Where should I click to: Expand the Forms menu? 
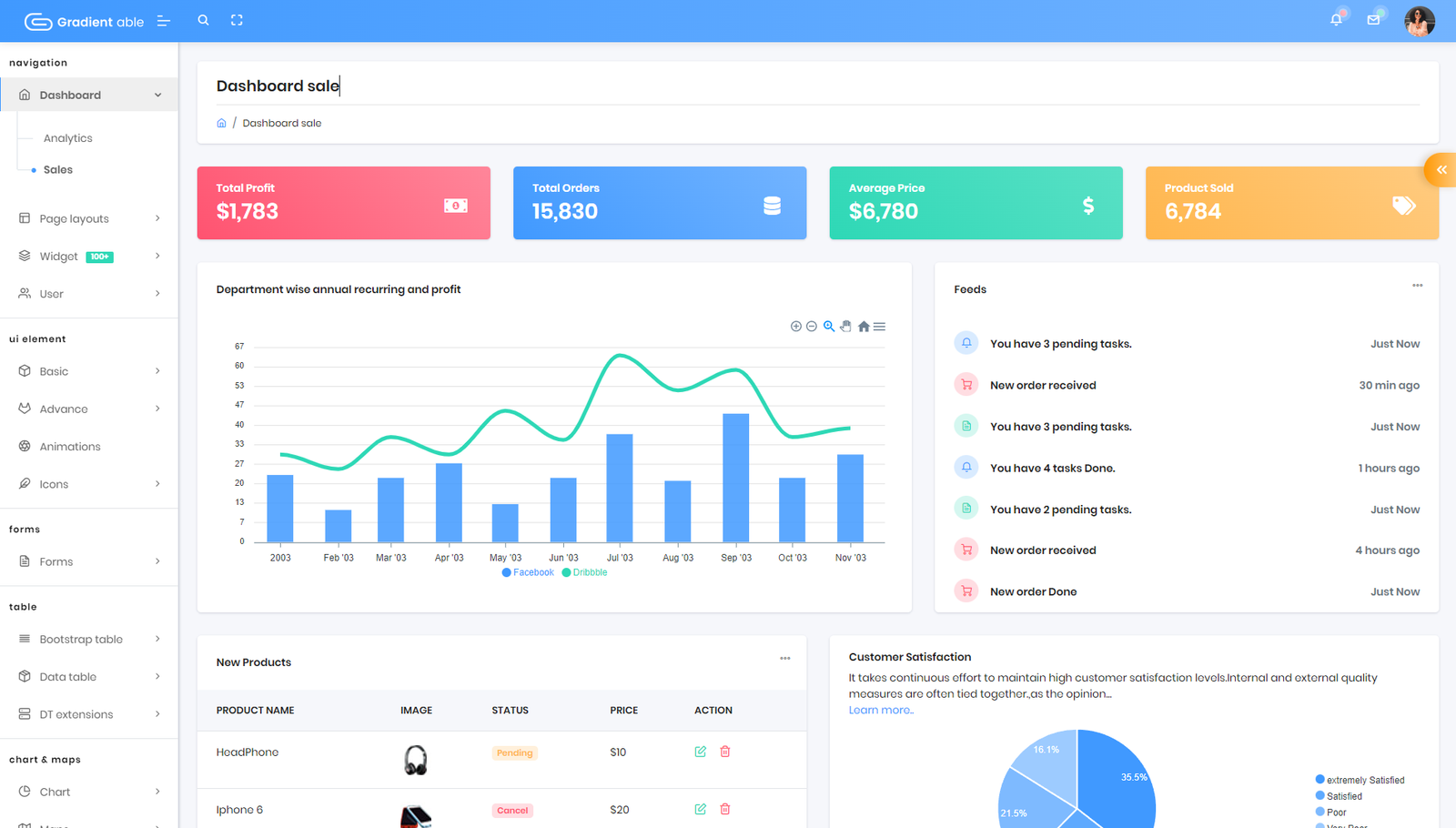tap(89, 561)
